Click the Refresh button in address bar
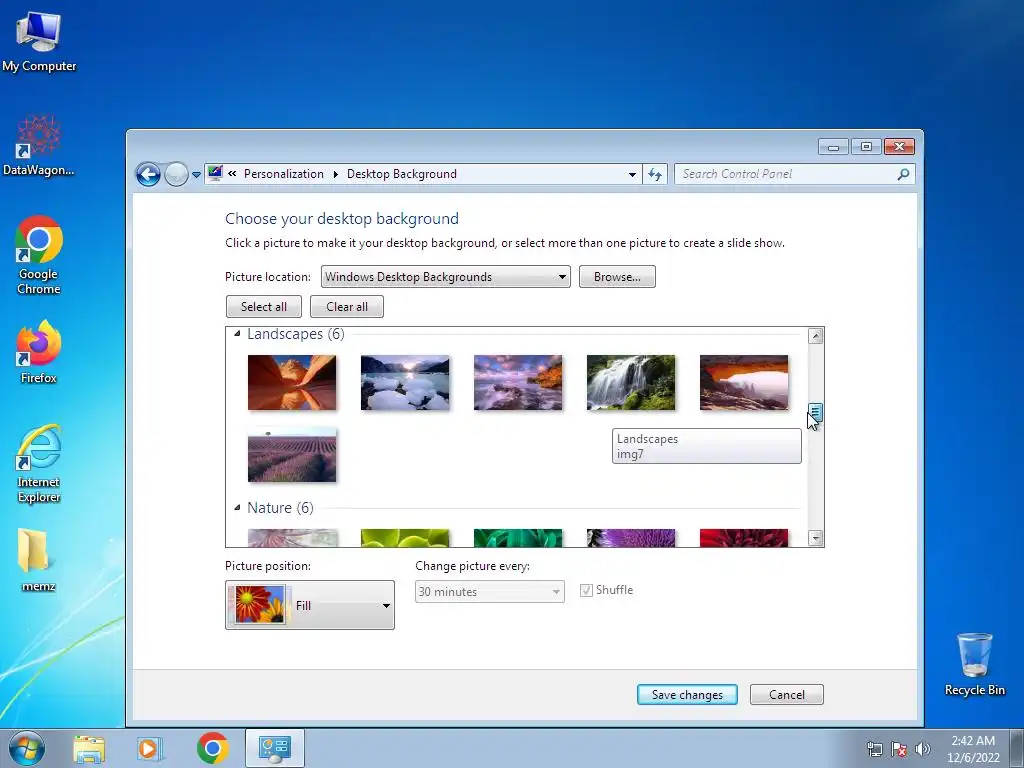1024x768 pixels. [x=655, y=174]
